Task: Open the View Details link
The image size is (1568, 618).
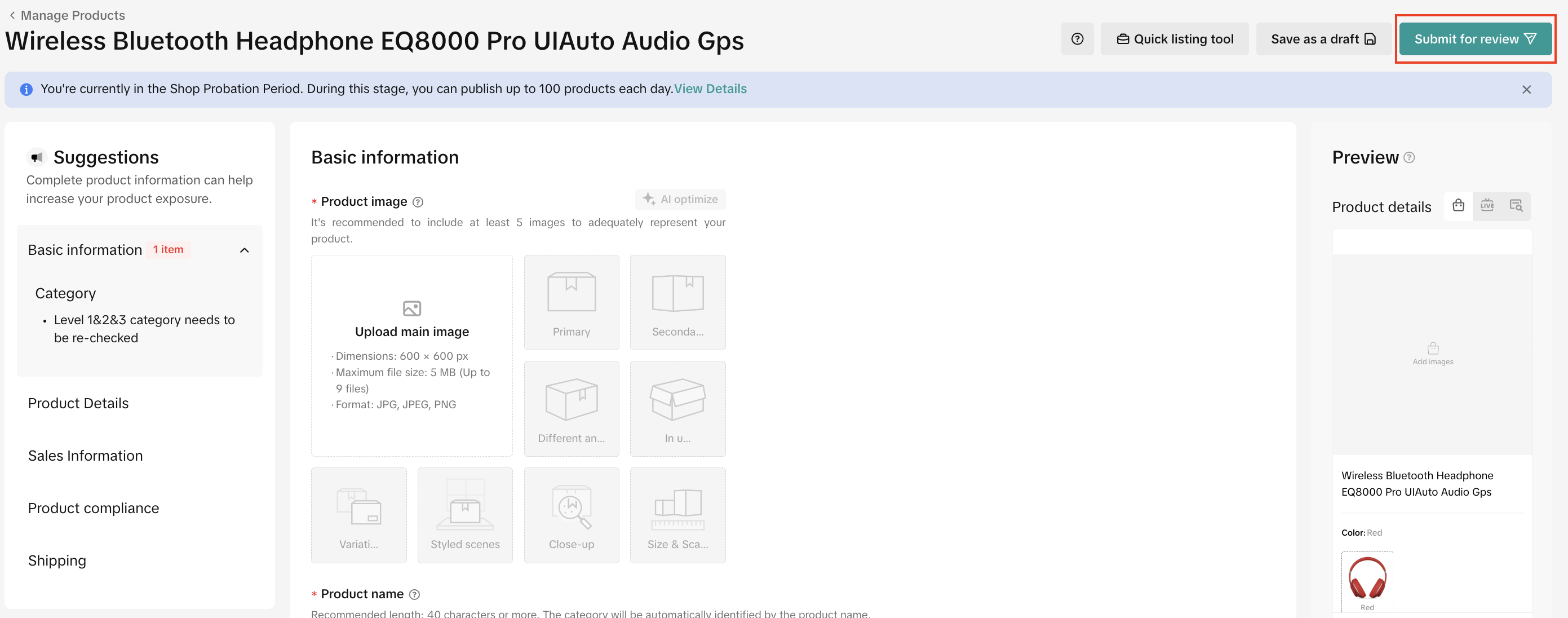Action: pos(710,89)
